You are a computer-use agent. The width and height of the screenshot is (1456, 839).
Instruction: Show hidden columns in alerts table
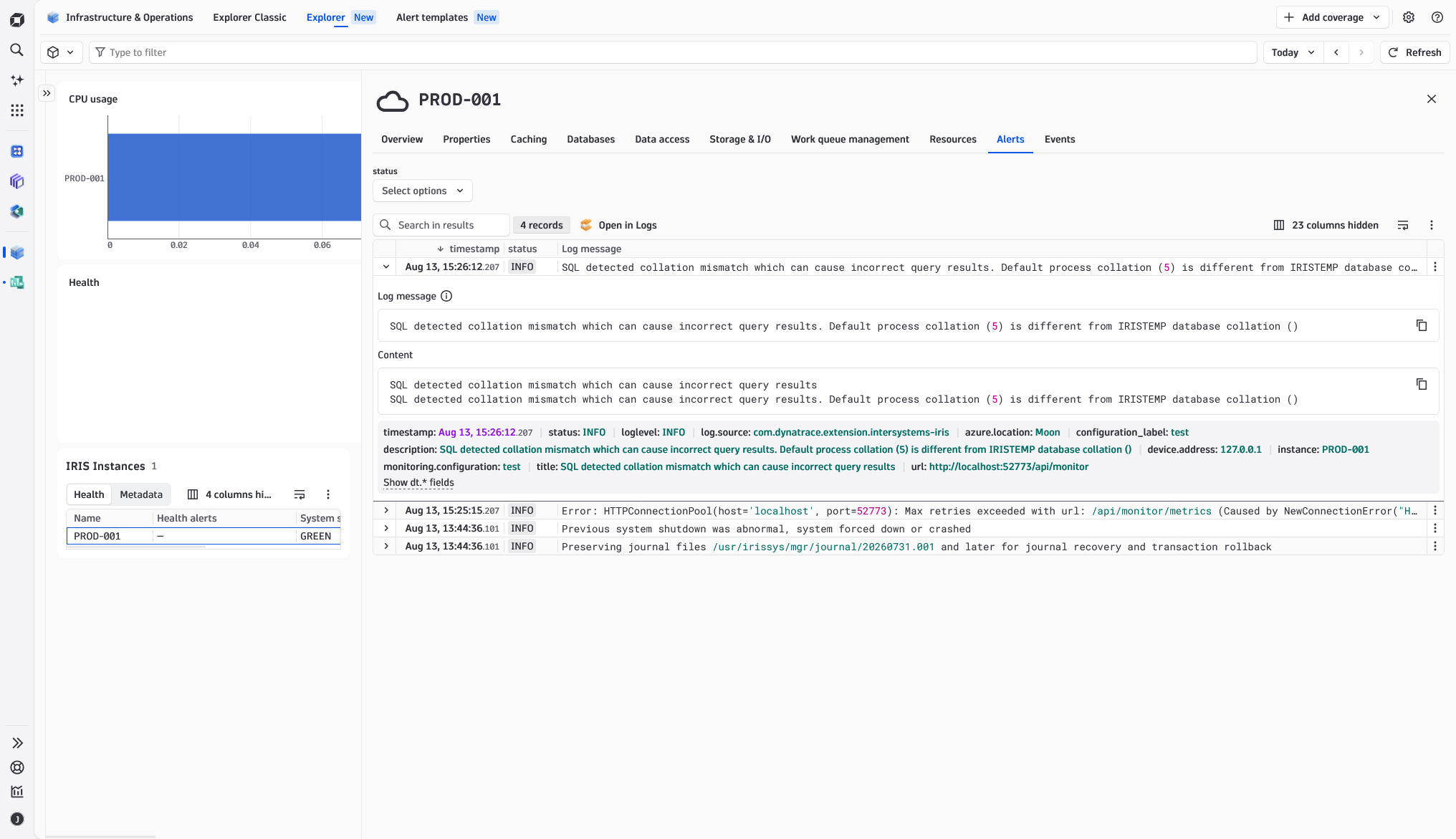(x=1326, y=225)
